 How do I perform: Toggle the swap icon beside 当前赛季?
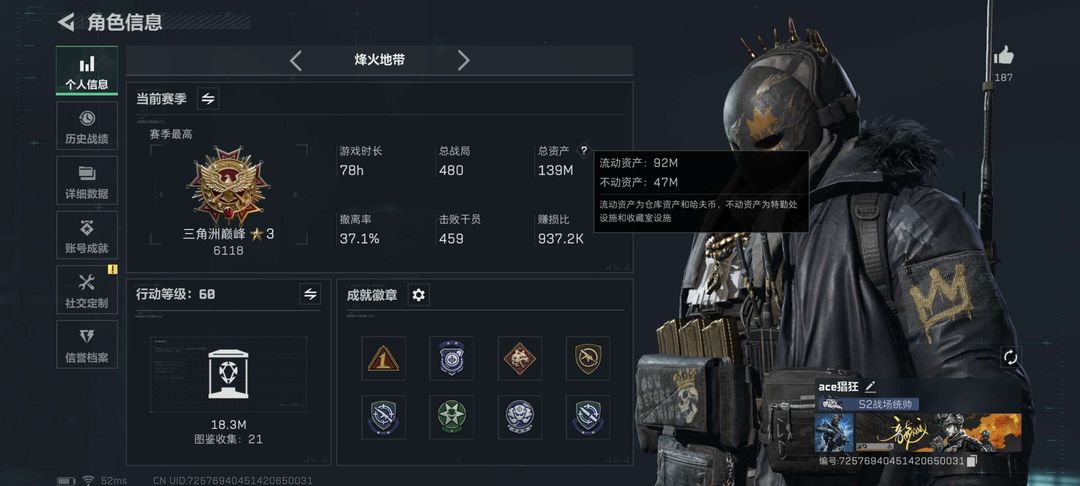pos(208,98)
